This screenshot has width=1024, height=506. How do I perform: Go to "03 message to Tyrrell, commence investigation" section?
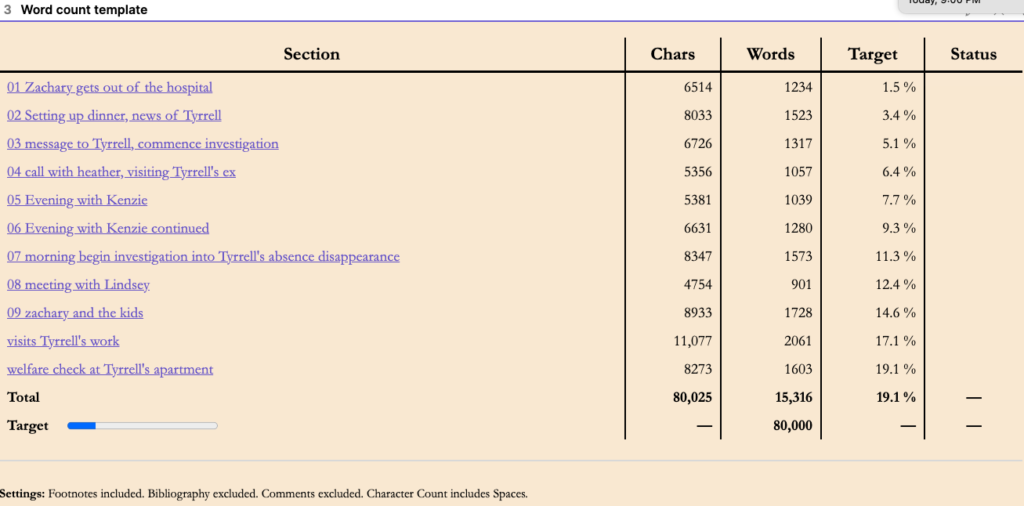(142, 143)
